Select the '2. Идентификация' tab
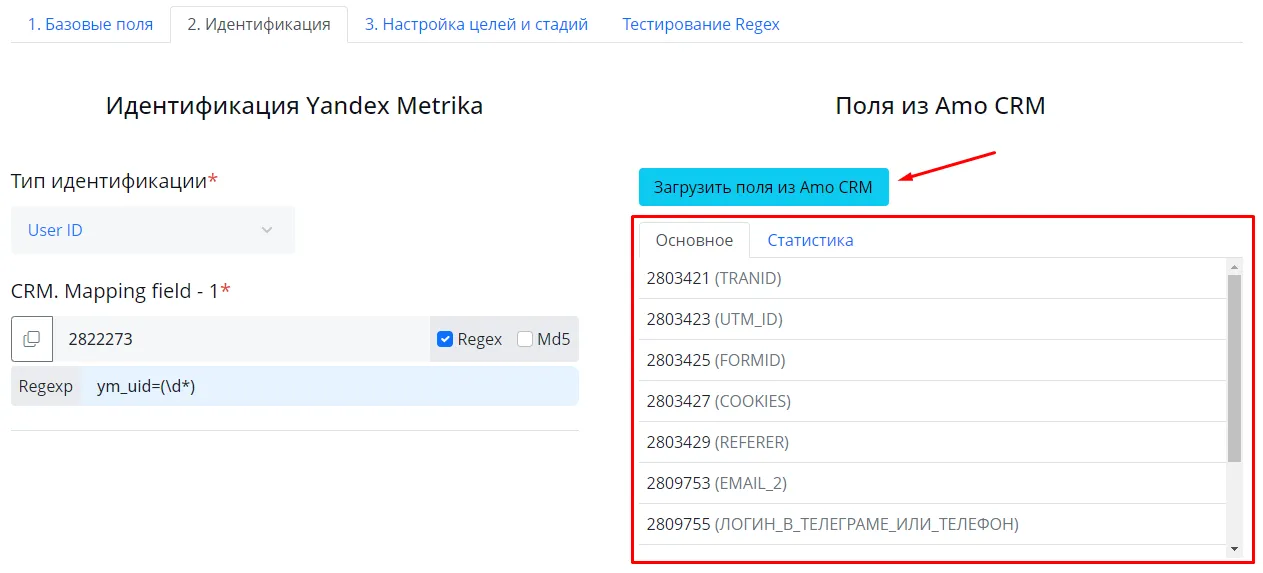This screenshot has width=1263, height=573. [x=259, y=24]
